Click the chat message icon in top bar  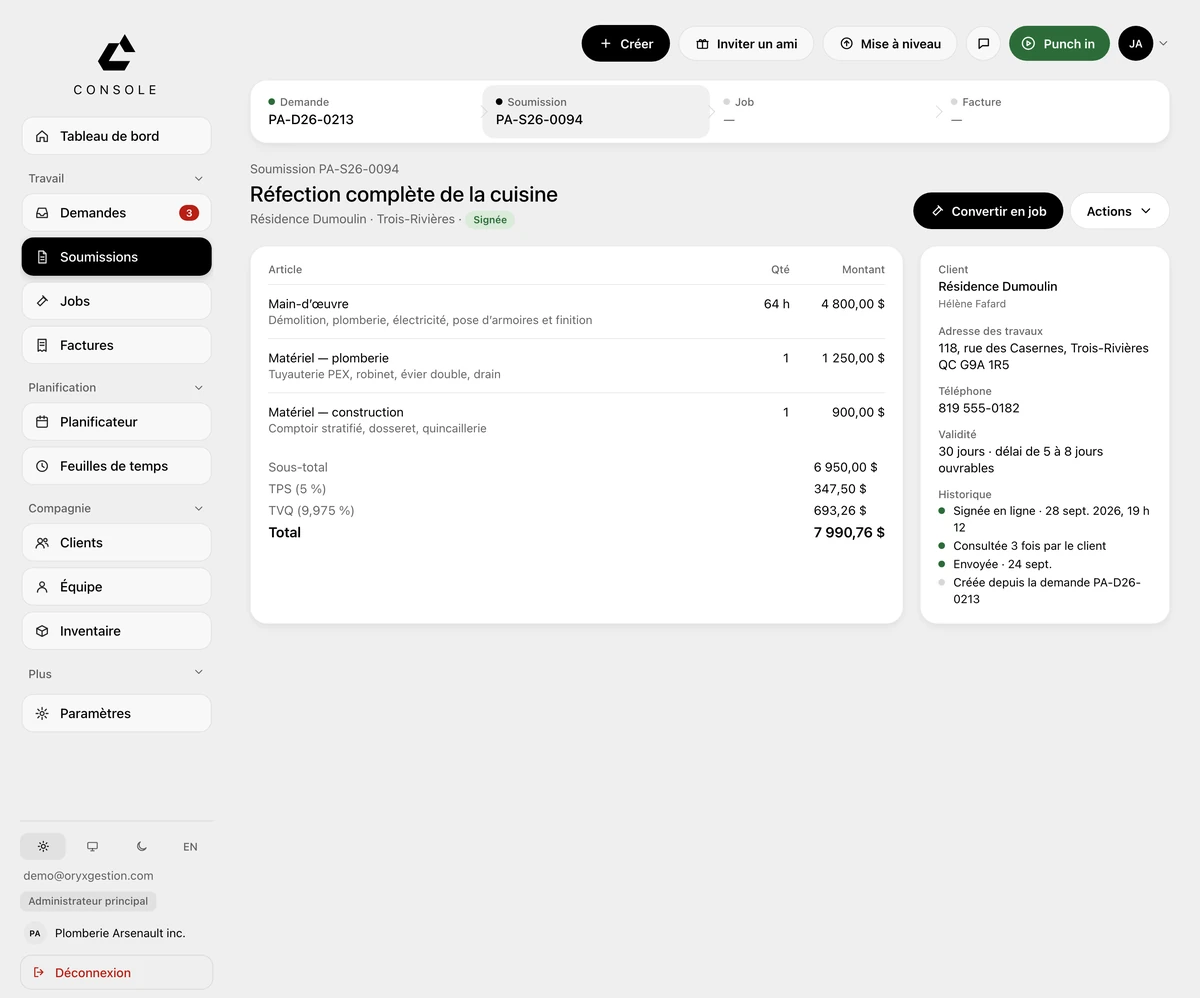pos(983,44)
